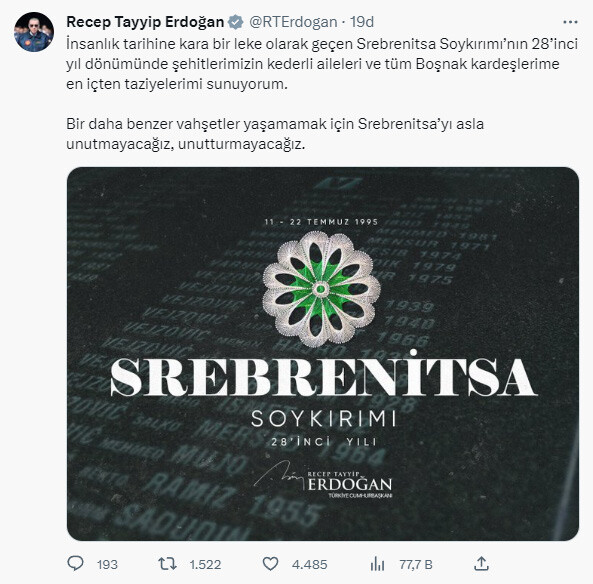This screenshot has width=593, height=584.
Task: Click the 4.485 likes count
Action: (x=309, y=565)
